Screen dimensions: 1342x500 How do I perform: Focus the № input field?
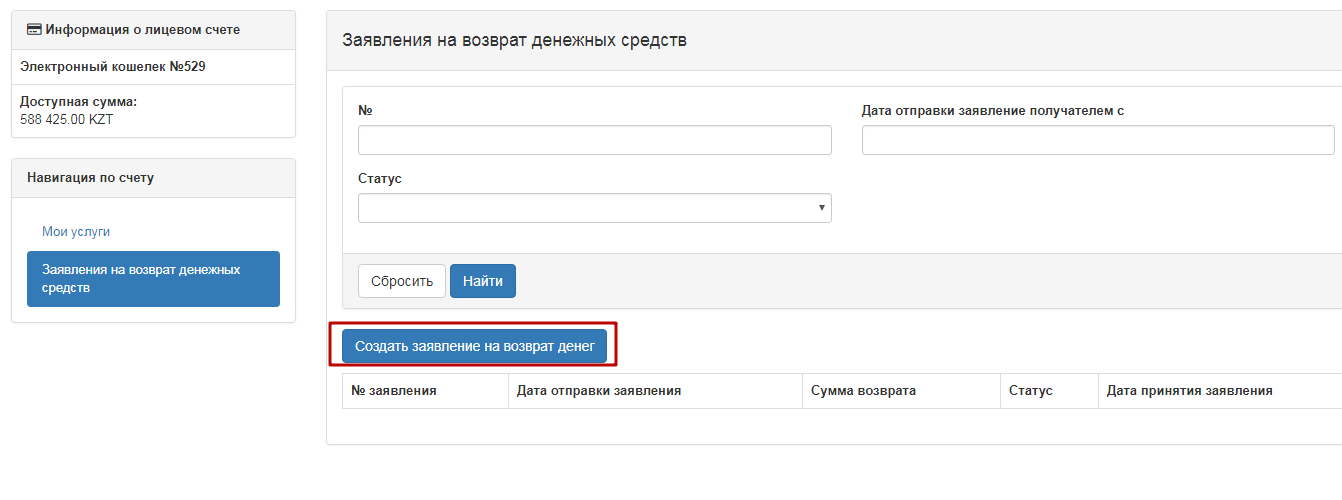coord(594,140)
